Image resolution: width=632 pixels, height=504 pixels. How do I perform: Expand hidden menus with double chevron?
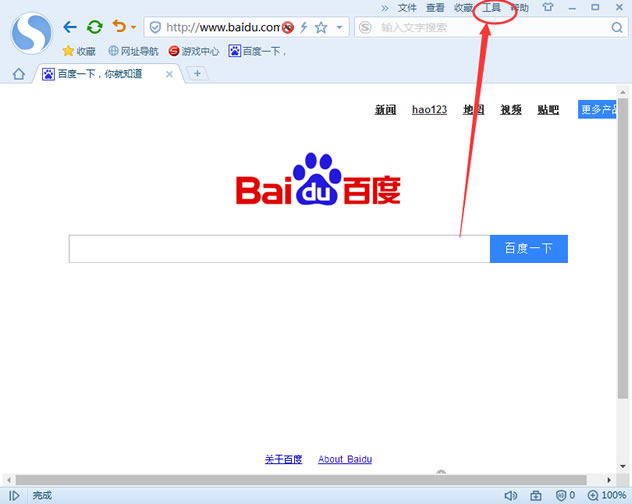(x=385, y=8)
